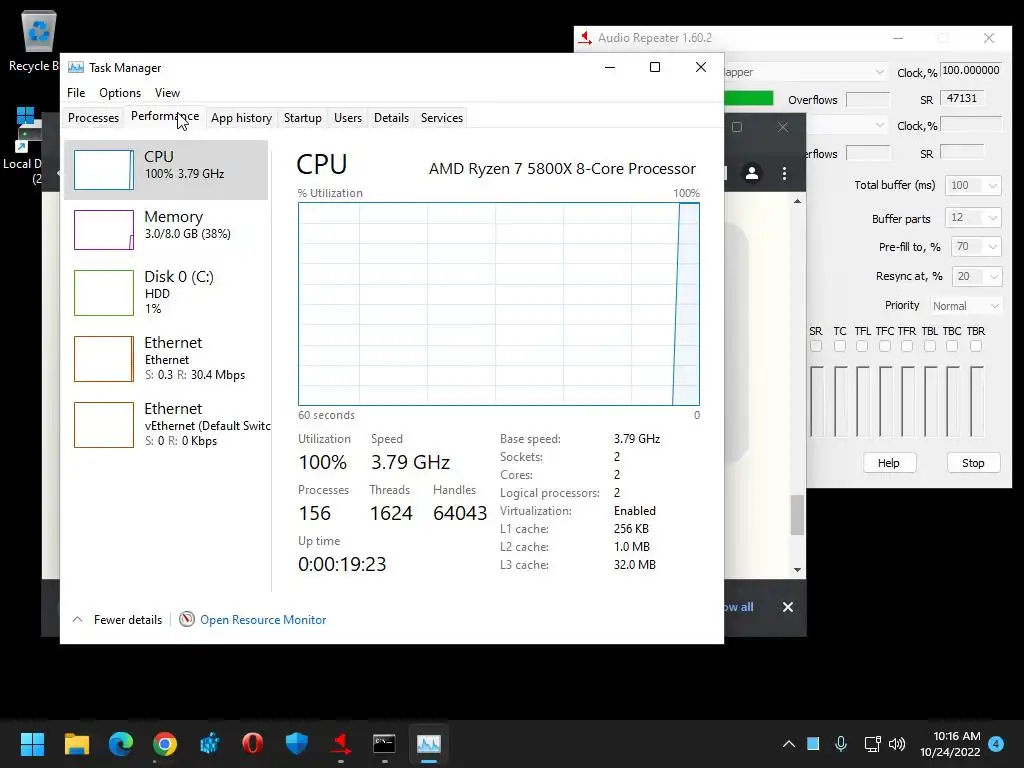The height and width of the screenshot is (768, 1024).
Task: Switch to the Users tab
Action: (x=347, y=118)
